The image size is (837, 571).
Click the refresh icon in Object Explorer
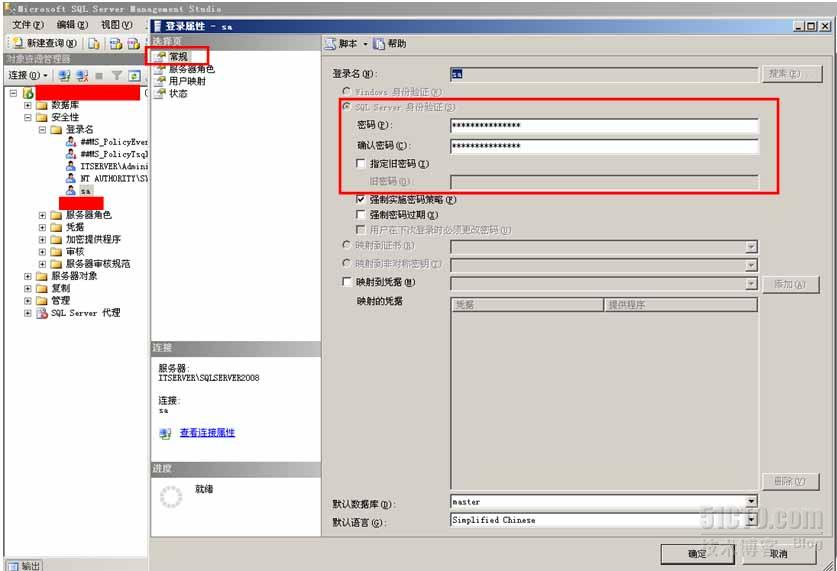134,76
